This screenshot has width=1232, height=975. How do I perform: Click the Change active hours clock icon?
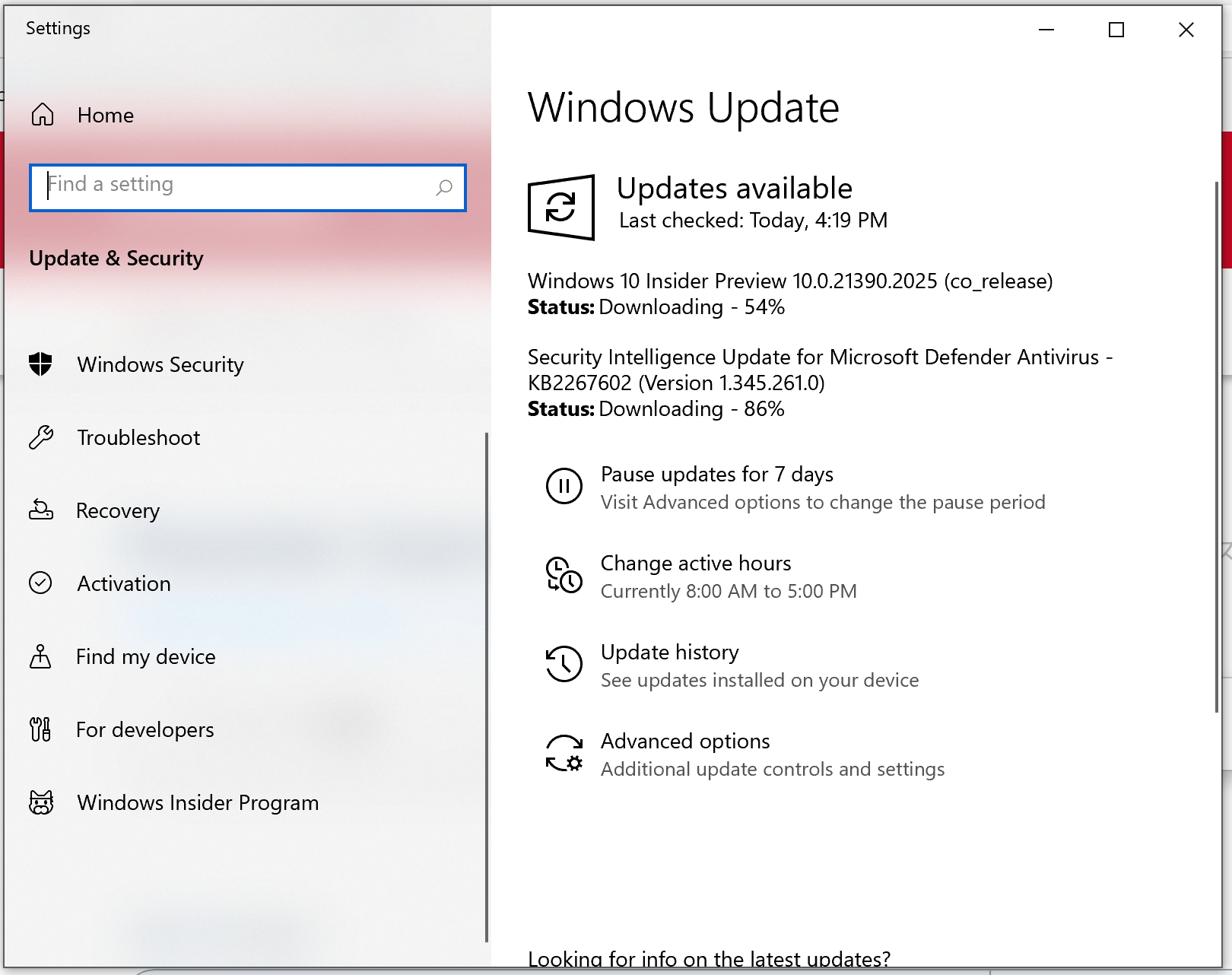(564, 575)
